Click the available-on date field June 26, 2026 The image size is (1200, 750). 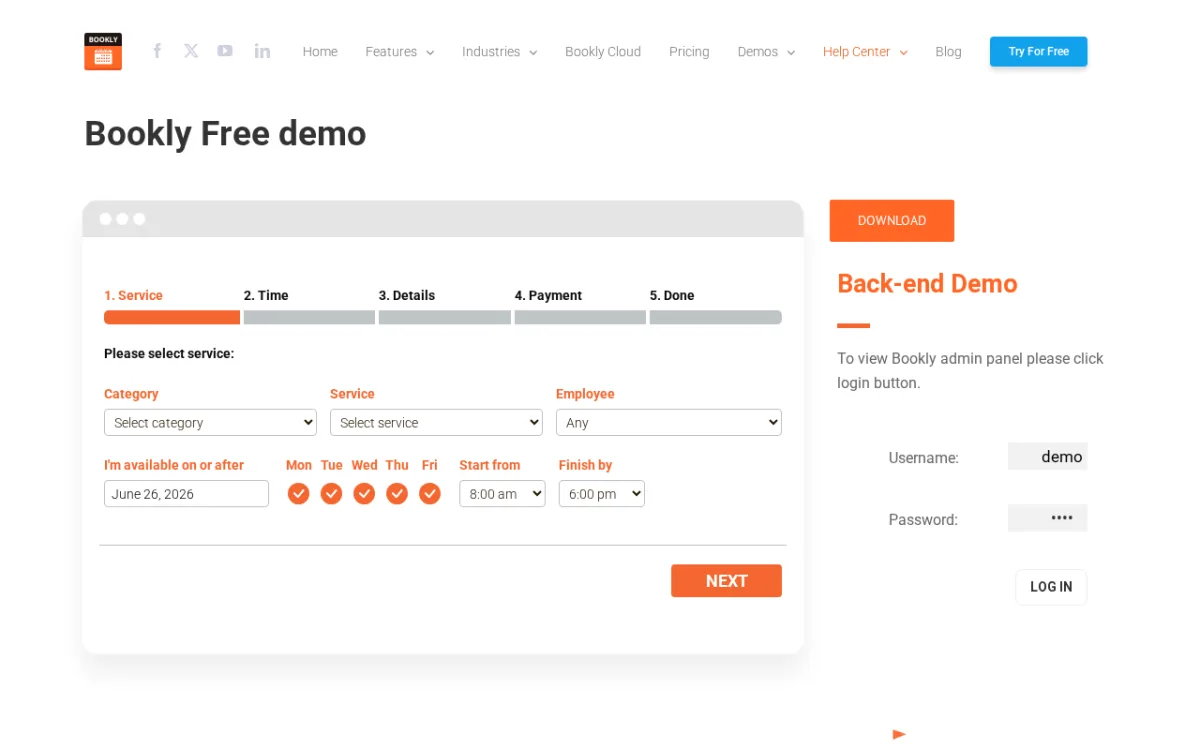coord(186,494)
